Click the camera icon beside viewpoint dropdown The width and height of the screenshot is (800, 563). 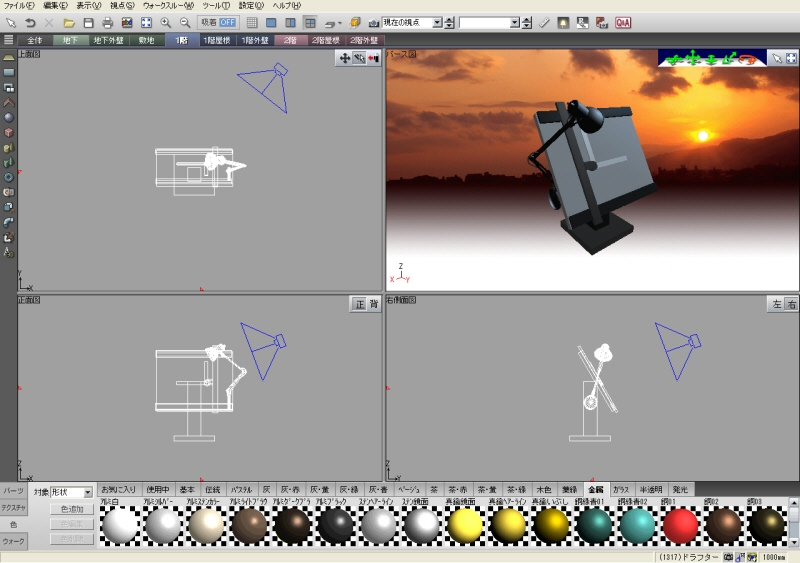point(373,22)
